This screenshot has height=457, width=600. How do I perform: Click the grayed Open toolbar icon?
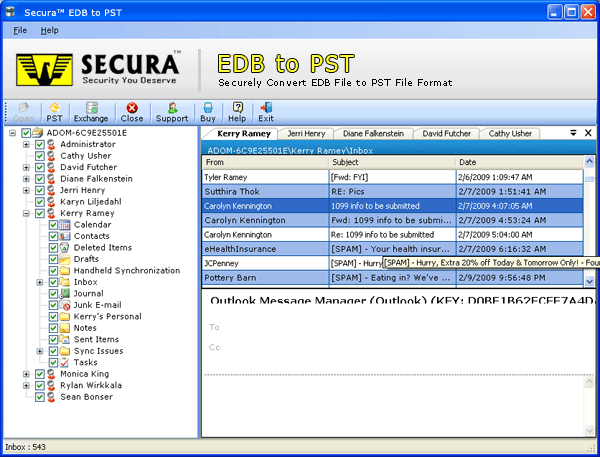tap(23, 112)
